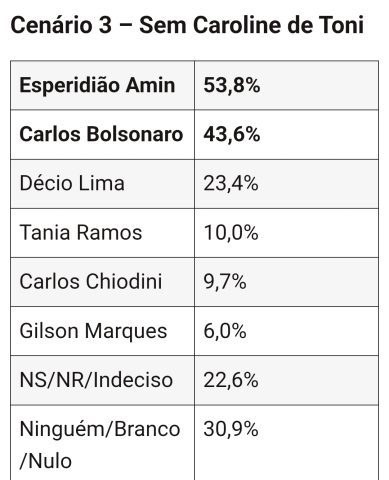Image resolution: width=389 pixels, height=480 pixels.
Task: Click the 43,6% percentage cell
Action: 287,135
